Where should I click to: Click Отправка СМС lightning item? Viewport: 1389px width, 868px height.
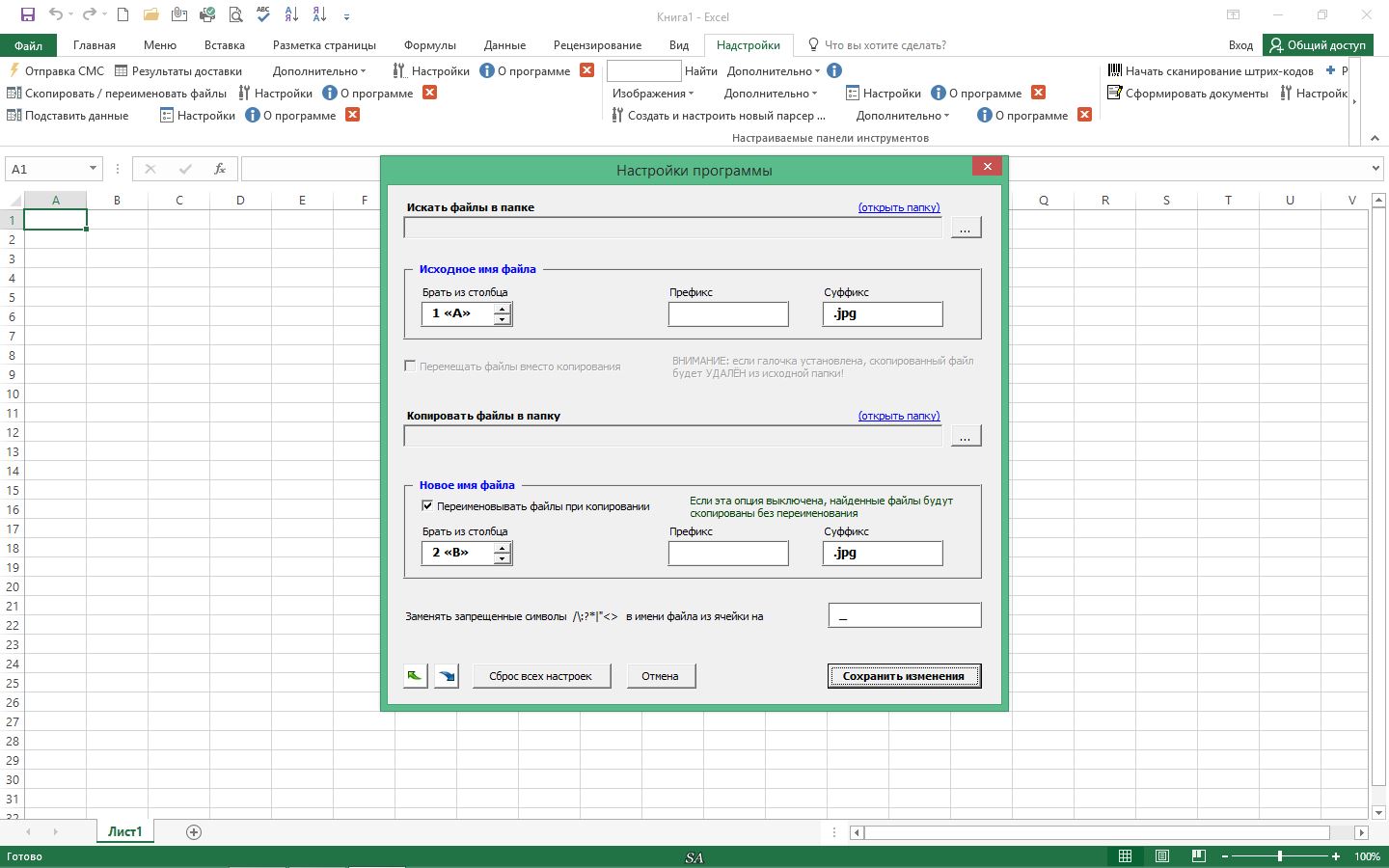pos(56,70)
